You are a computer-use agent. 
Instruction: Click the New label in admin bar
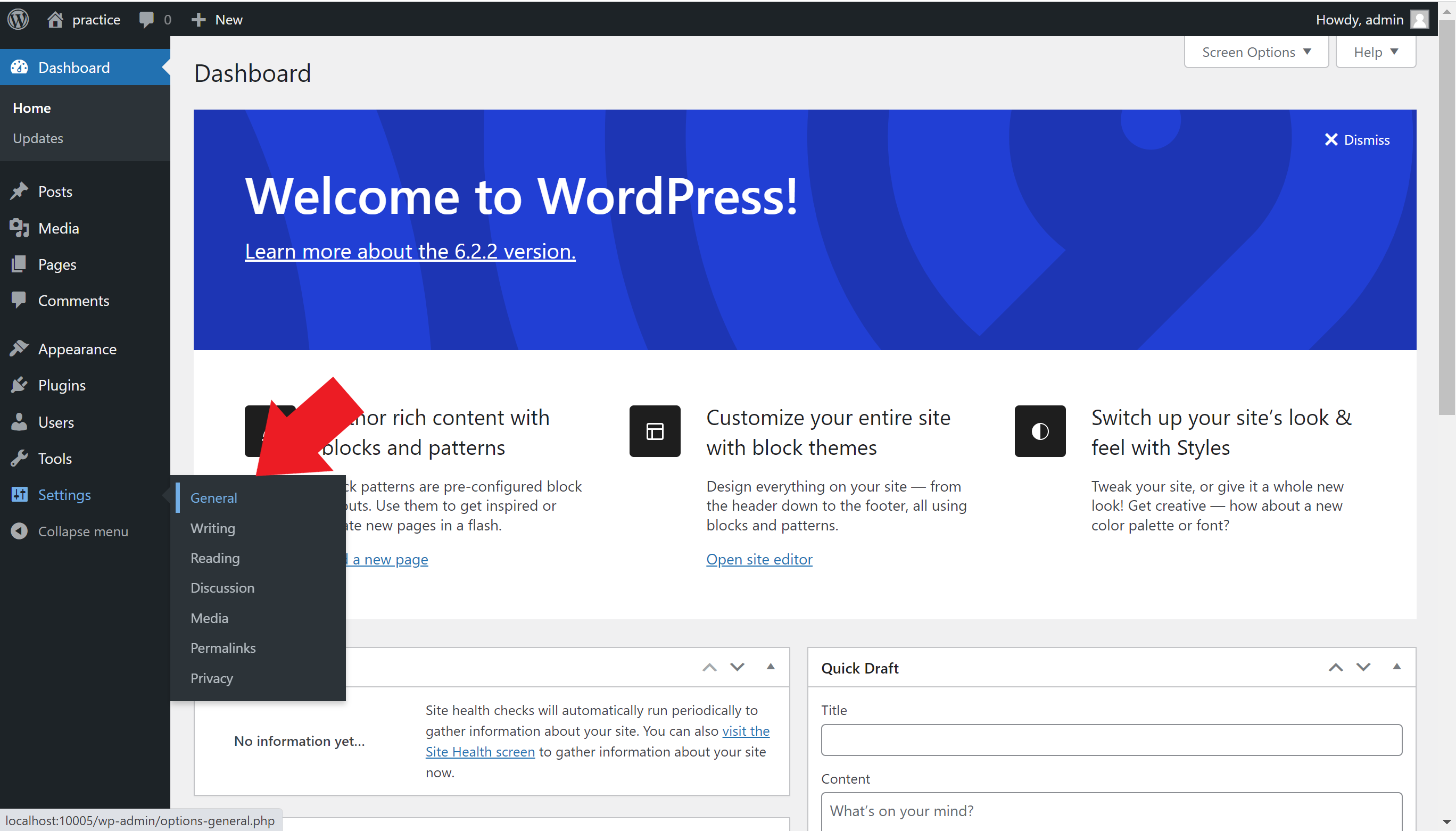click(229, 19)
